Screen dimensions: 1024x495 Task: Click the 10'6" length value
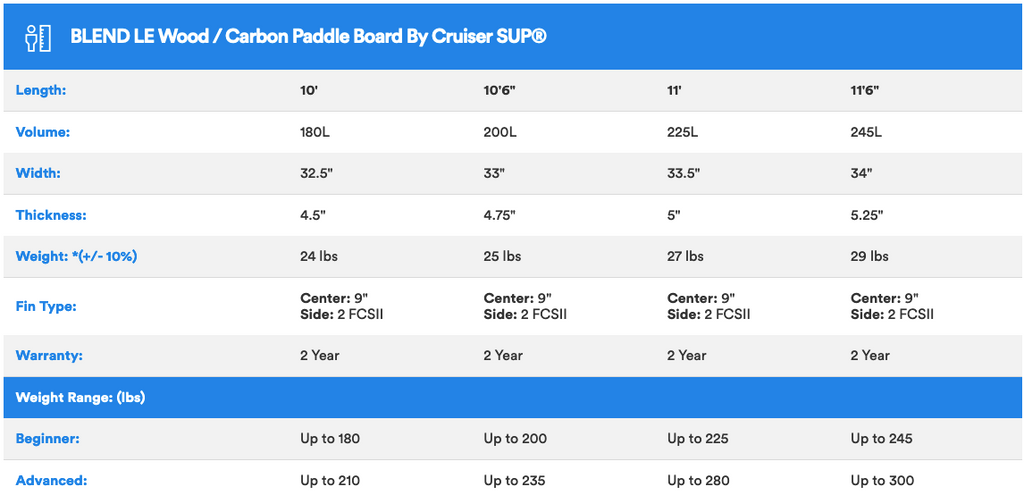click(499, 90)
